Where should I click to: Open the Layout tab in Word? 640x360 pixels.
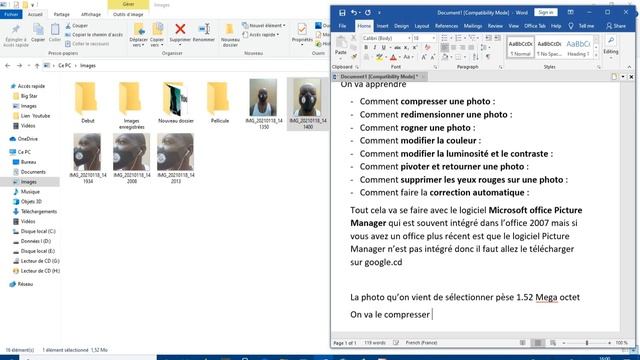tap(422, 26)
